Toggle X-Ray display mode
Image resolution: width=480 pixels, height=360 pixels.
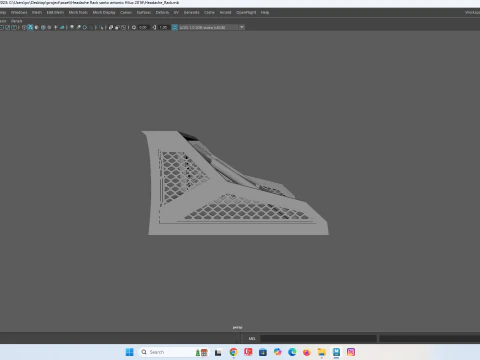click(x=111, y=27)
